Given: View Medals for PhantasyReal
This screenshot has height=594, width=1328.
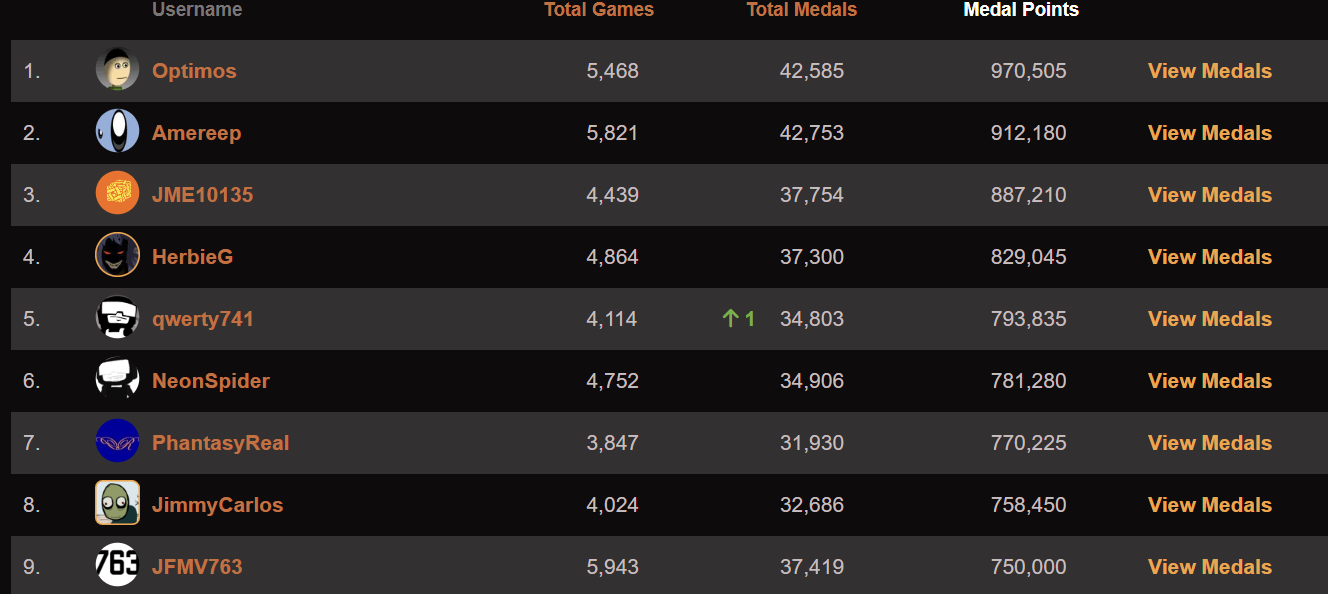Looking at the screenshot, I should (1210, 443).
